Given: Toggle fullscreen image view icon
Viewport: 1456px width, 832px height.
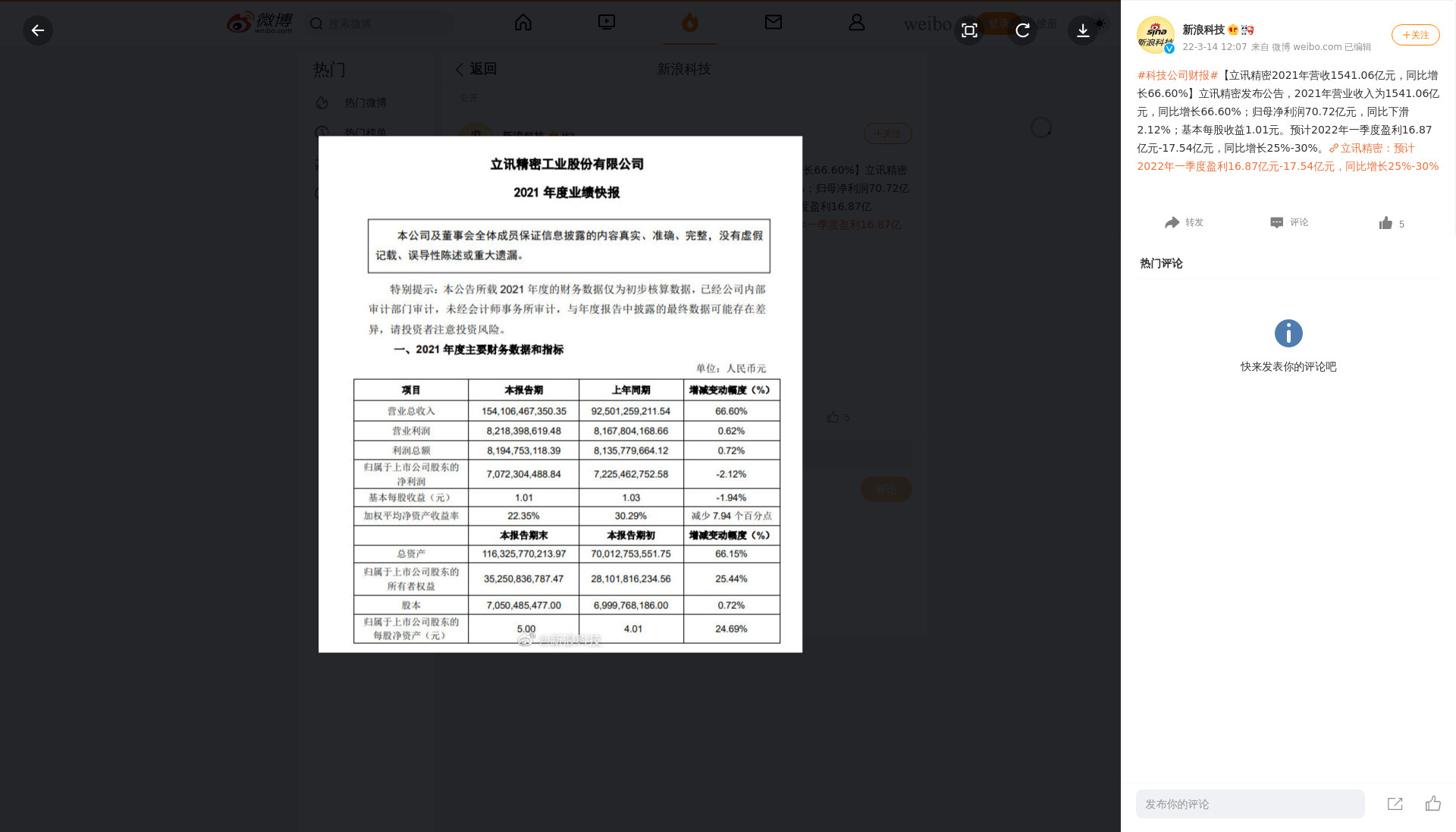Looking at the screenshot, I should point(969,30).
